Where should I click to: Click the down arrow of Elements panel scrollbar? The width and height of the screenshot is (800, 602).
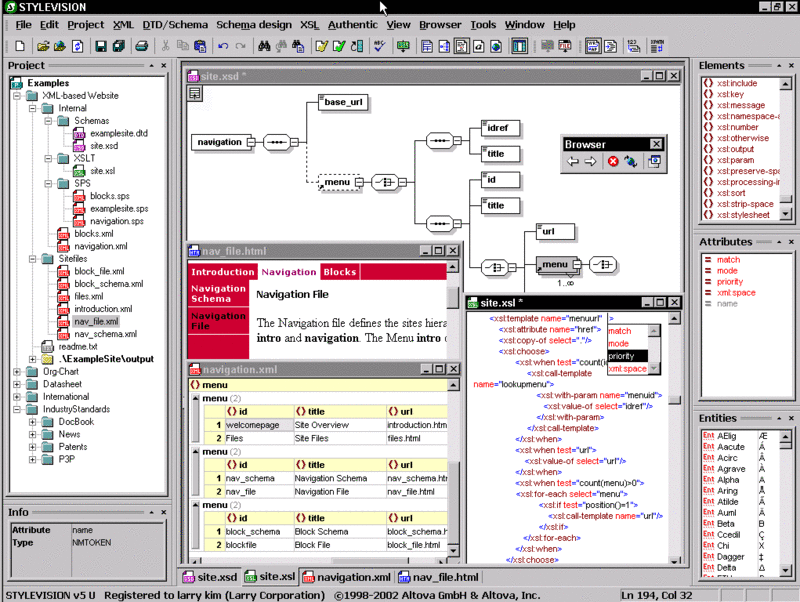click(x=786, y=213)
